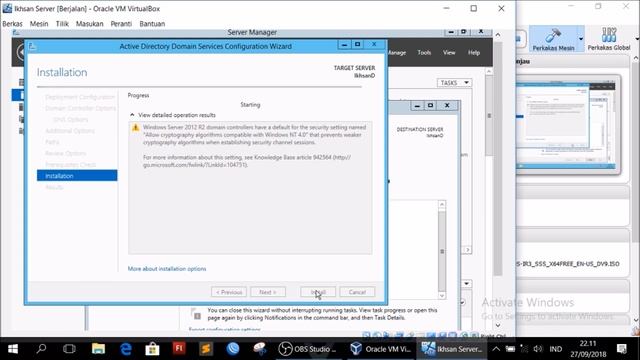
Task: Select the Additional Options step
Action: click(70, 131)
